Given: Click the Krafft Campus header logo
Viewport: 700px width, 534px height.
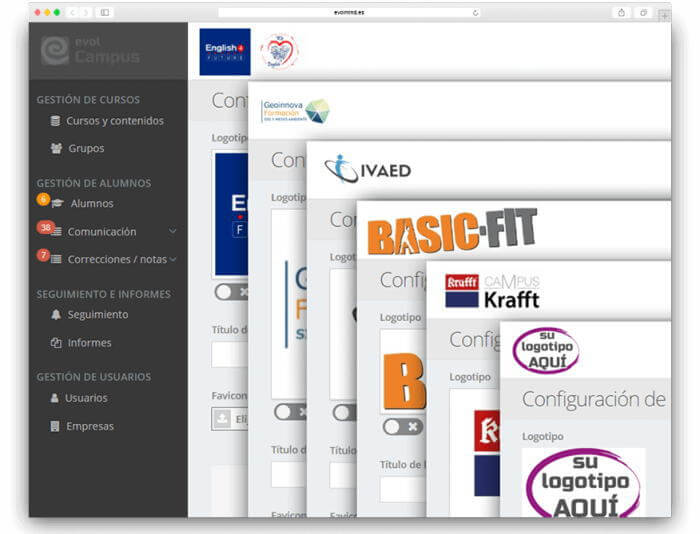Looking at the screenshot, I should click(x=492, y=290).
